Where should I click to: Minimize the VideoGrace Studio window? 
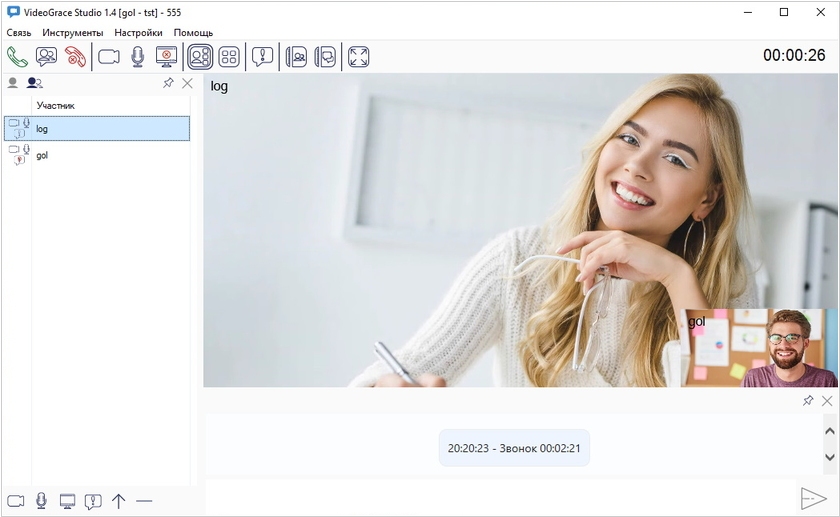point(748,12)
